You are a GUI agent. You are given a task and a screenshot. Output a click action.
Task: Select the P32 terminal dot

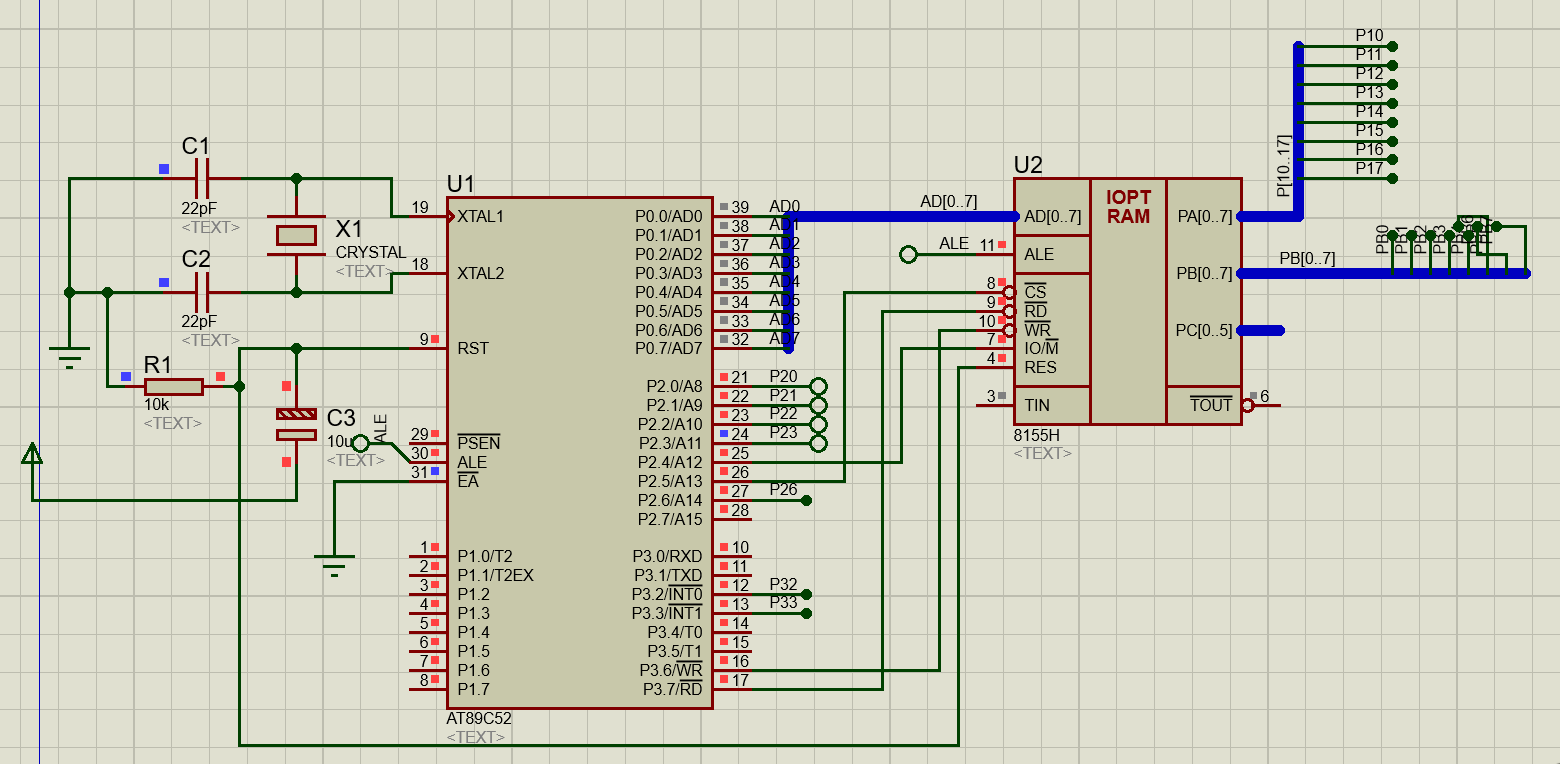pyautogui.click(x=807, y=594)
